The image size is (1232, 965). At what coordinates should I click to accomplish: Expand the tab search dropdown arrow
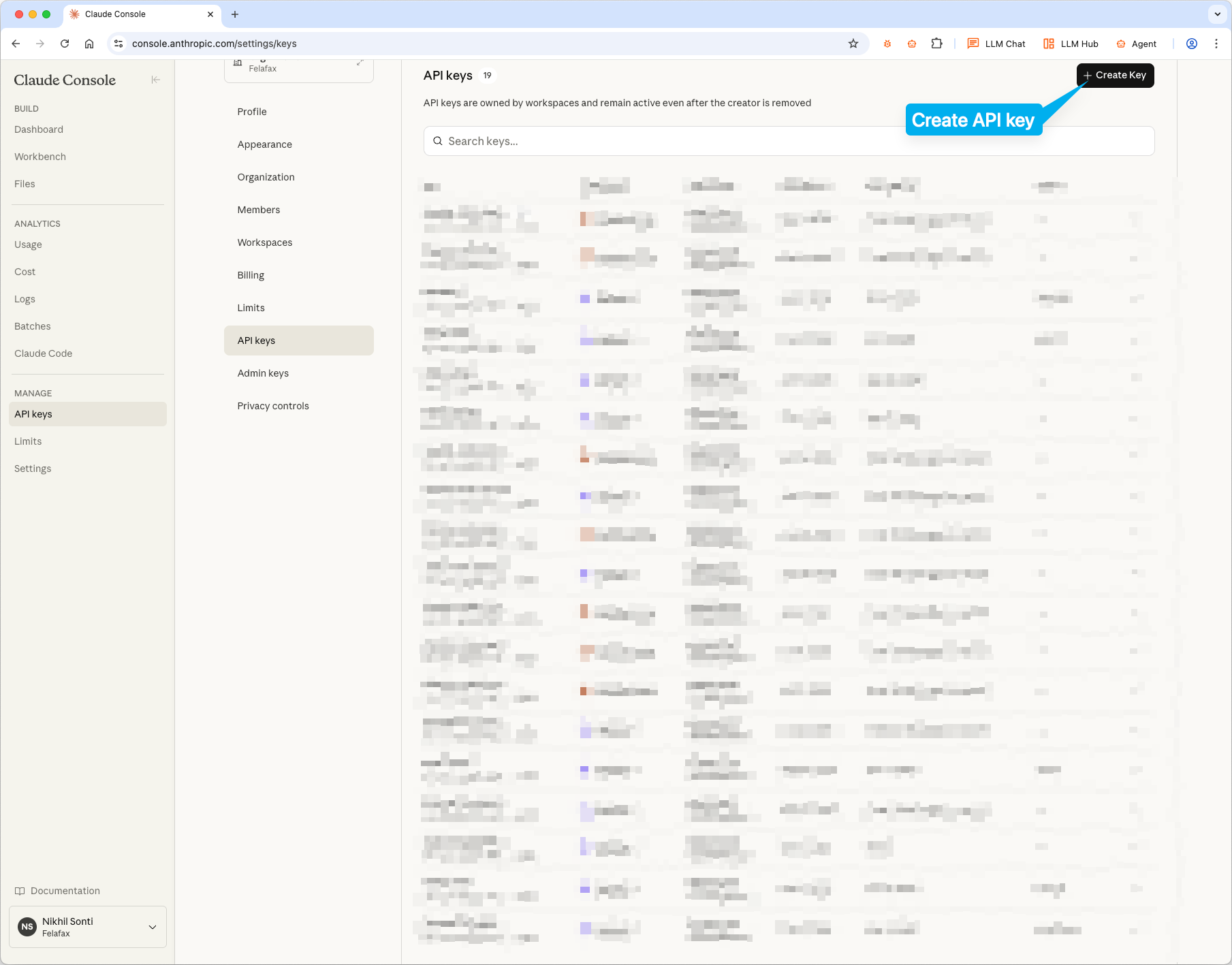1217,14
